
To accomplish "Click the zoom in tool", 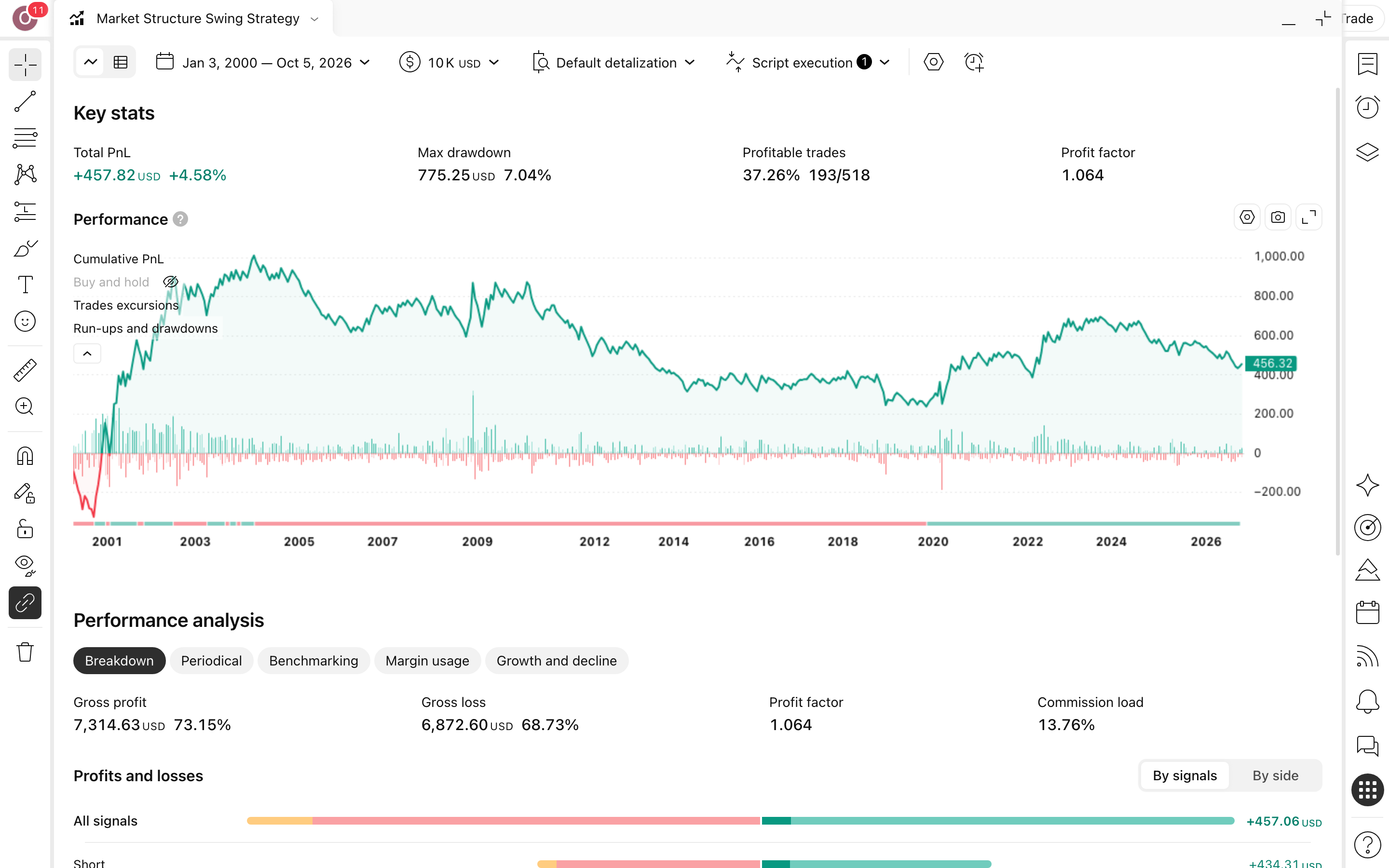I will tap(25, 407).
